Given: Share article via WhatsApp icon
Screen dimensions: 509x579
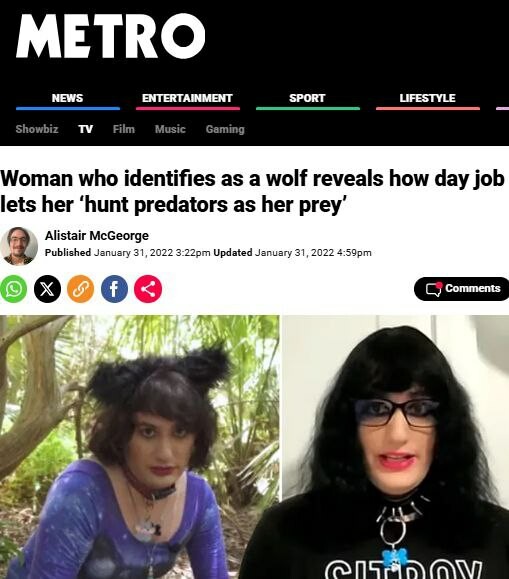Looking at the screenshot, I should coord(14,289).
